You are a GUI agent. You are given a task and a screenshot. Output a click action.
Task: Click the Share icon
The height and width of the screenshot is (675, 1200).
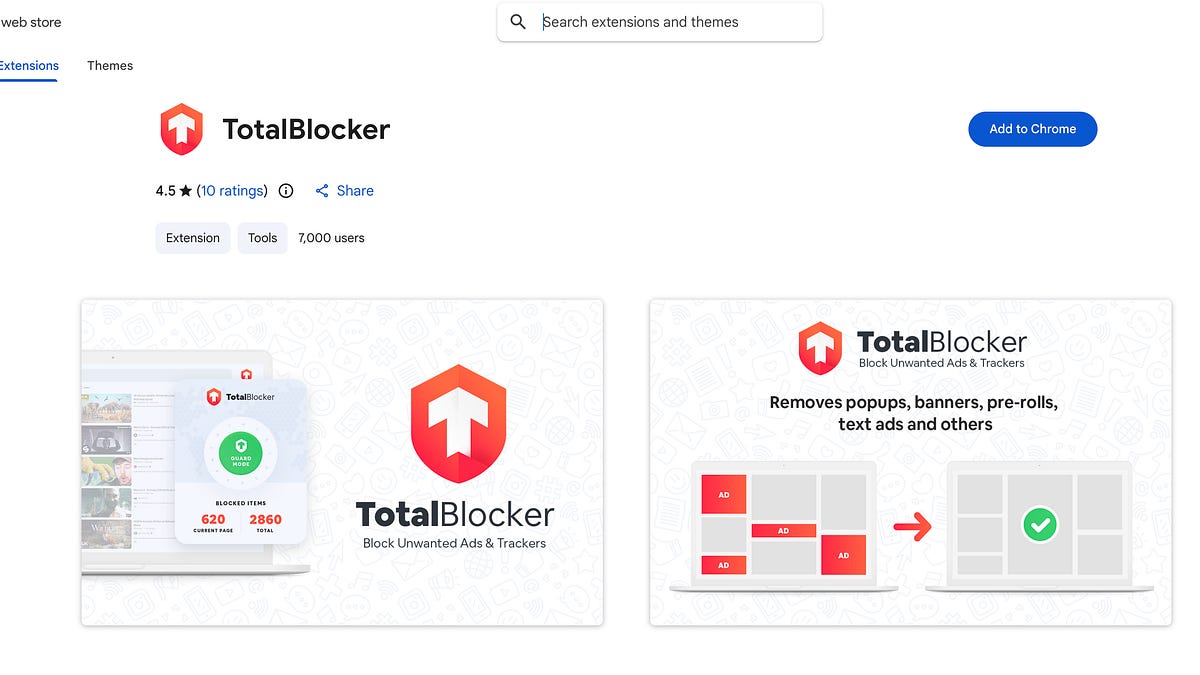click(x=322, y=190)
